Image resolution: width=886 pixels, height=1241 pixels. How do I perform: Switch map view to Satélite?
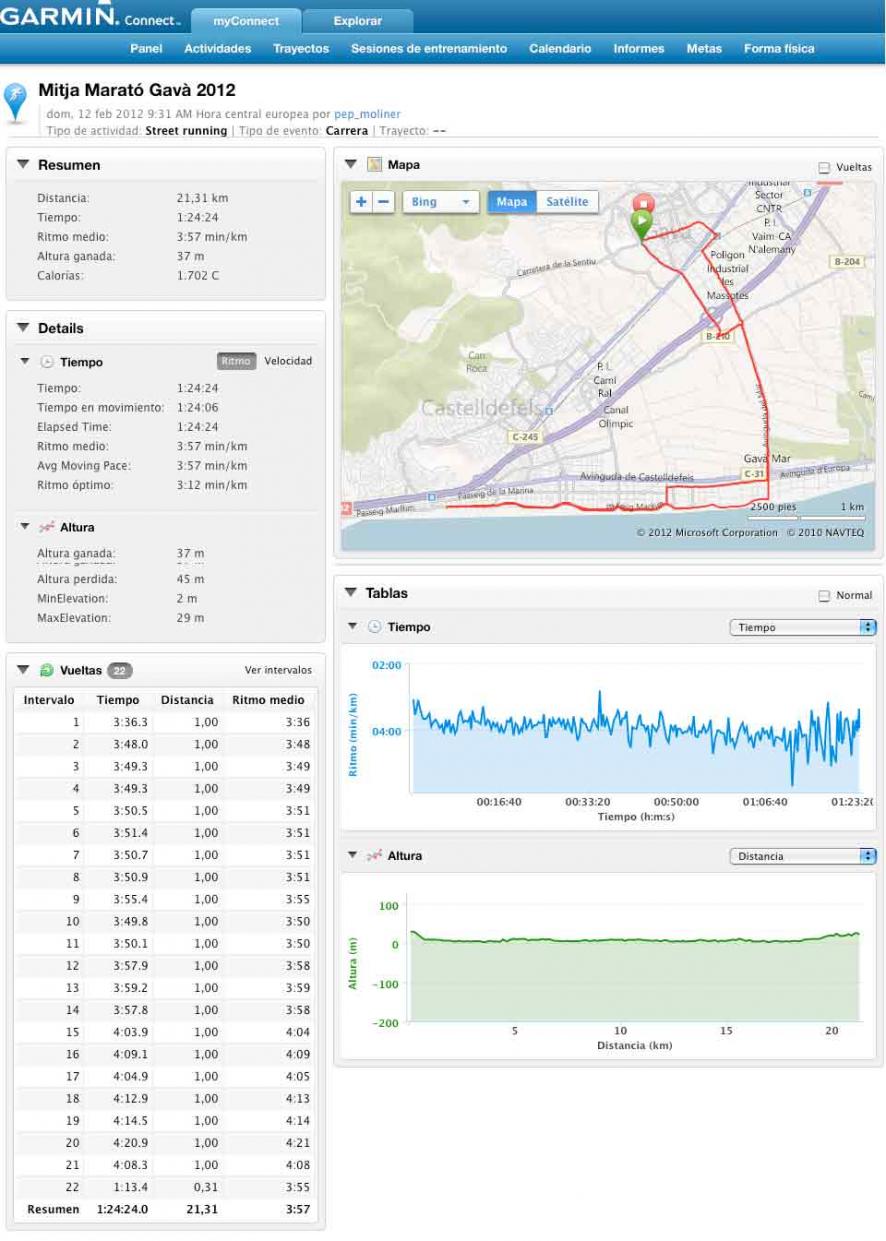pyautogui.click(x=567, y=202)
